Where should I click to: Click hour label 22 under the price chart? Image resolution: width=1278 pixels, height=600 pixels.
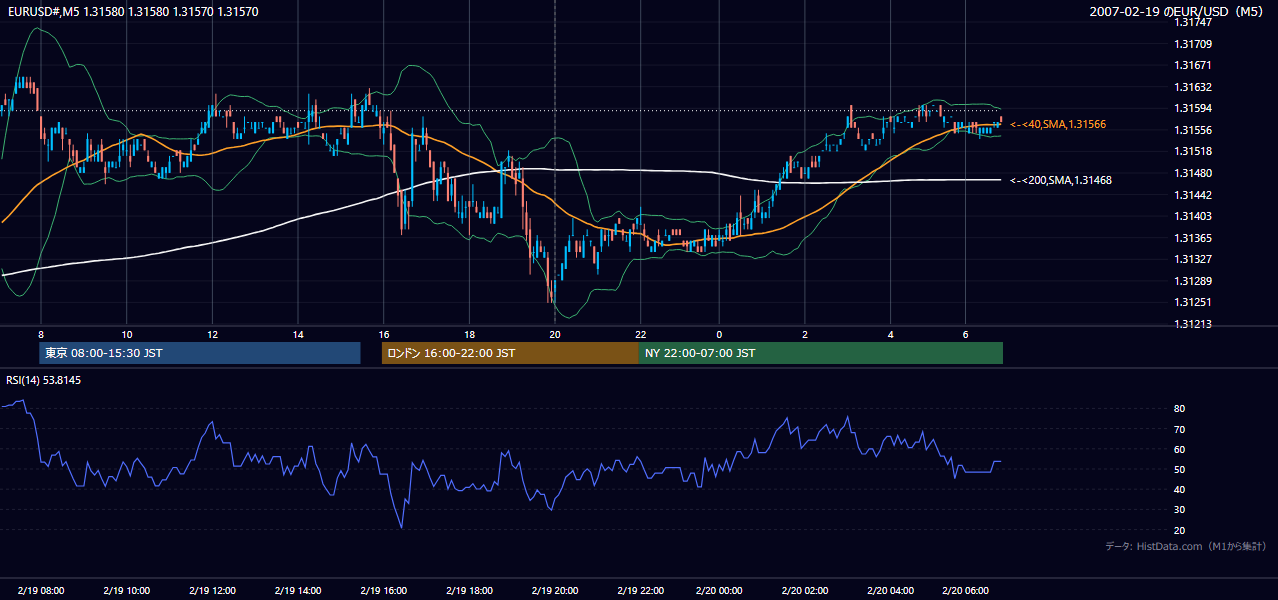click(641, 333)
